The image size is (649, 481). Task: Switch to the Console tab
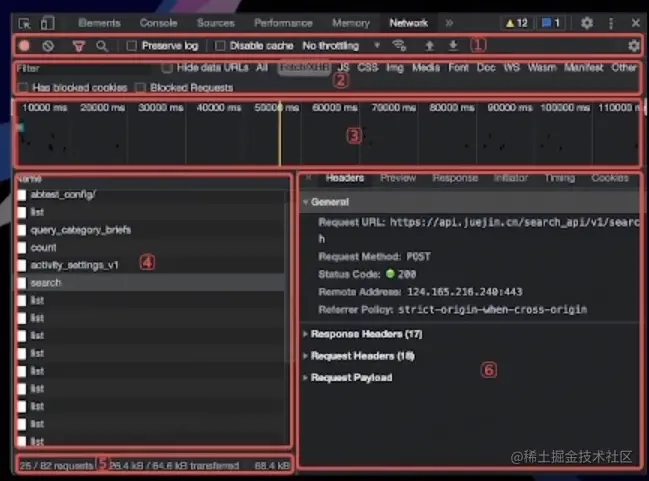[x=159, y=23]
